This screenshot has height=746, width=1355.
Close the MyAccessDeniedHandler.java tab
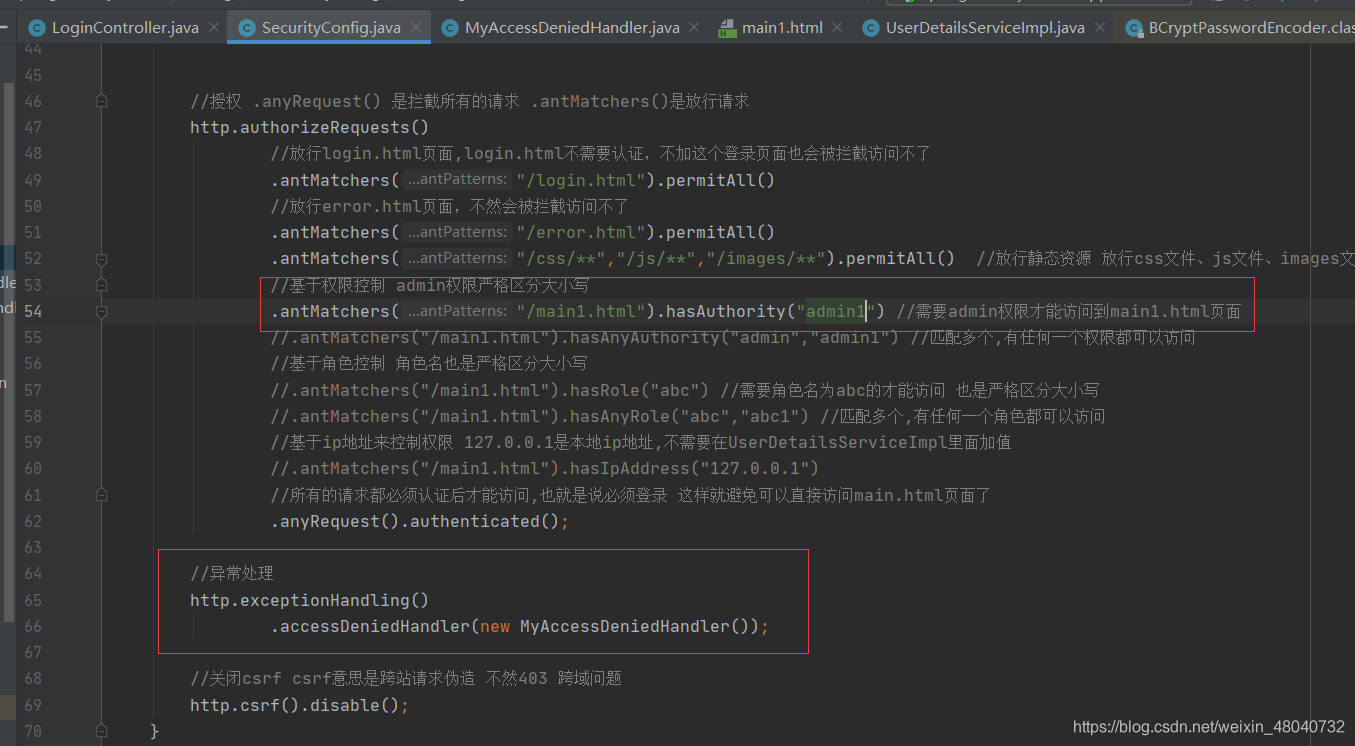click(694, 28)
